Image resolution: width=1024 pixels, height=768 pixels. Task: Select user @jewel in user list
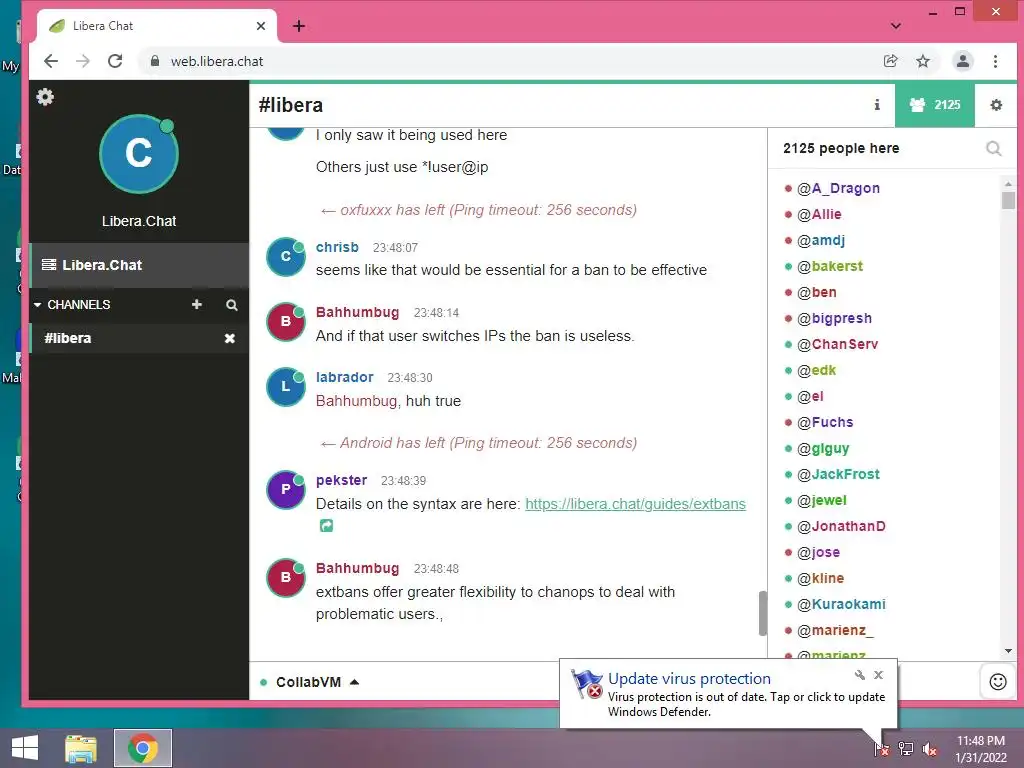[822, 500]
